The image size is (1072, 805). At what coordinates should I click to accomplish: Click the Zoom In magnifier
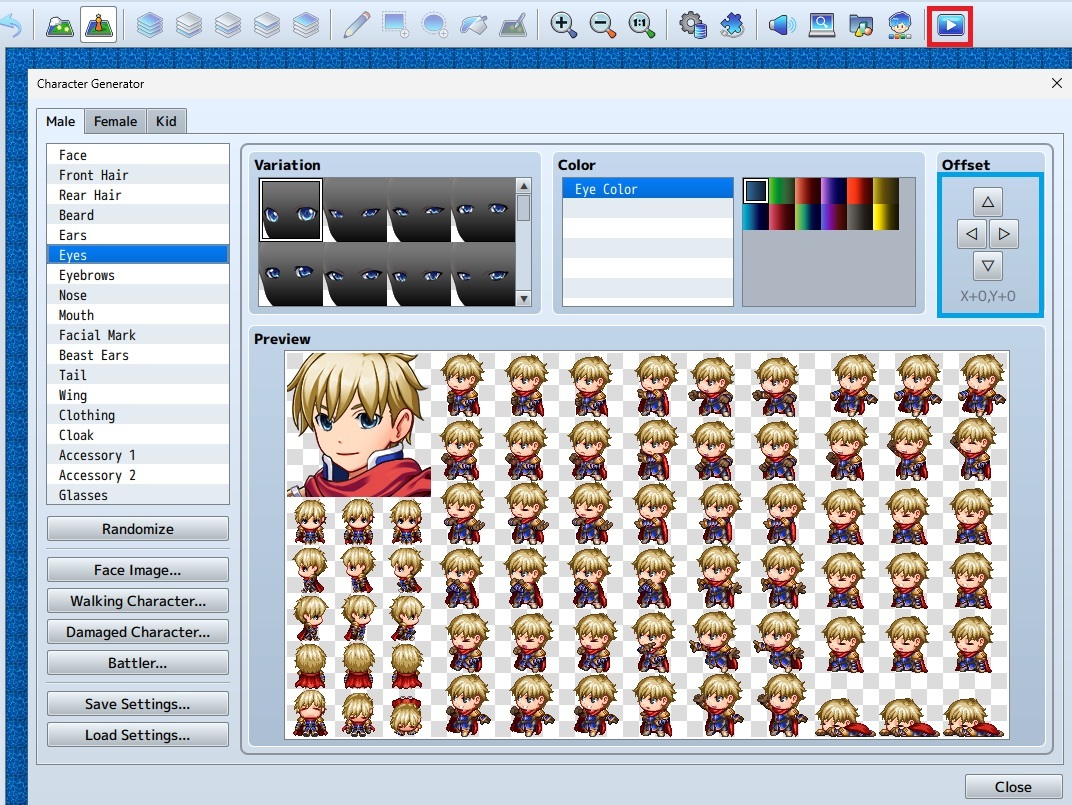(564, 26)
